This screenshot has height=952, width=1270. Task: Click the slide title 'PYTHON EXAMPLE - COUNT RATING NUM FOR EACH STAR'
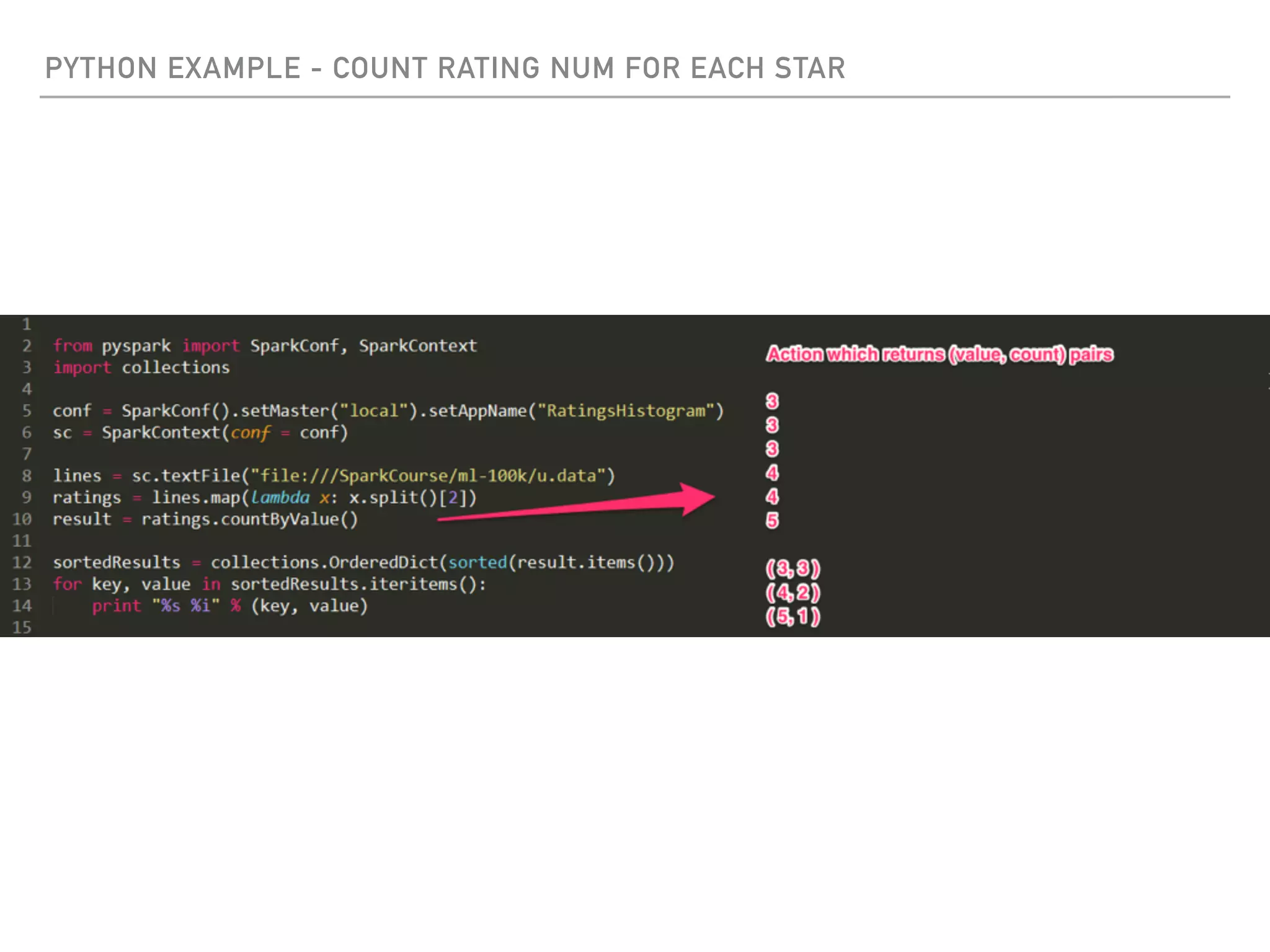(x=445, y=68)
